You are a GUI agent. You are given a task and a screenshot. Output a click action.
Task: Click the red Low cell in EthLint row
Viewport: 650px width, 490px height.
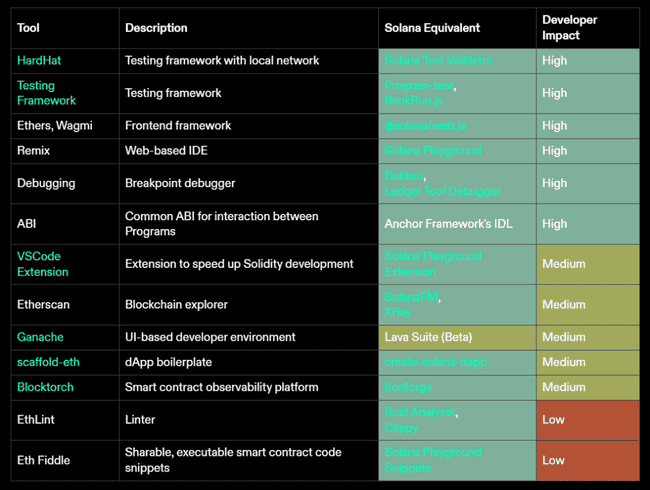587,420
